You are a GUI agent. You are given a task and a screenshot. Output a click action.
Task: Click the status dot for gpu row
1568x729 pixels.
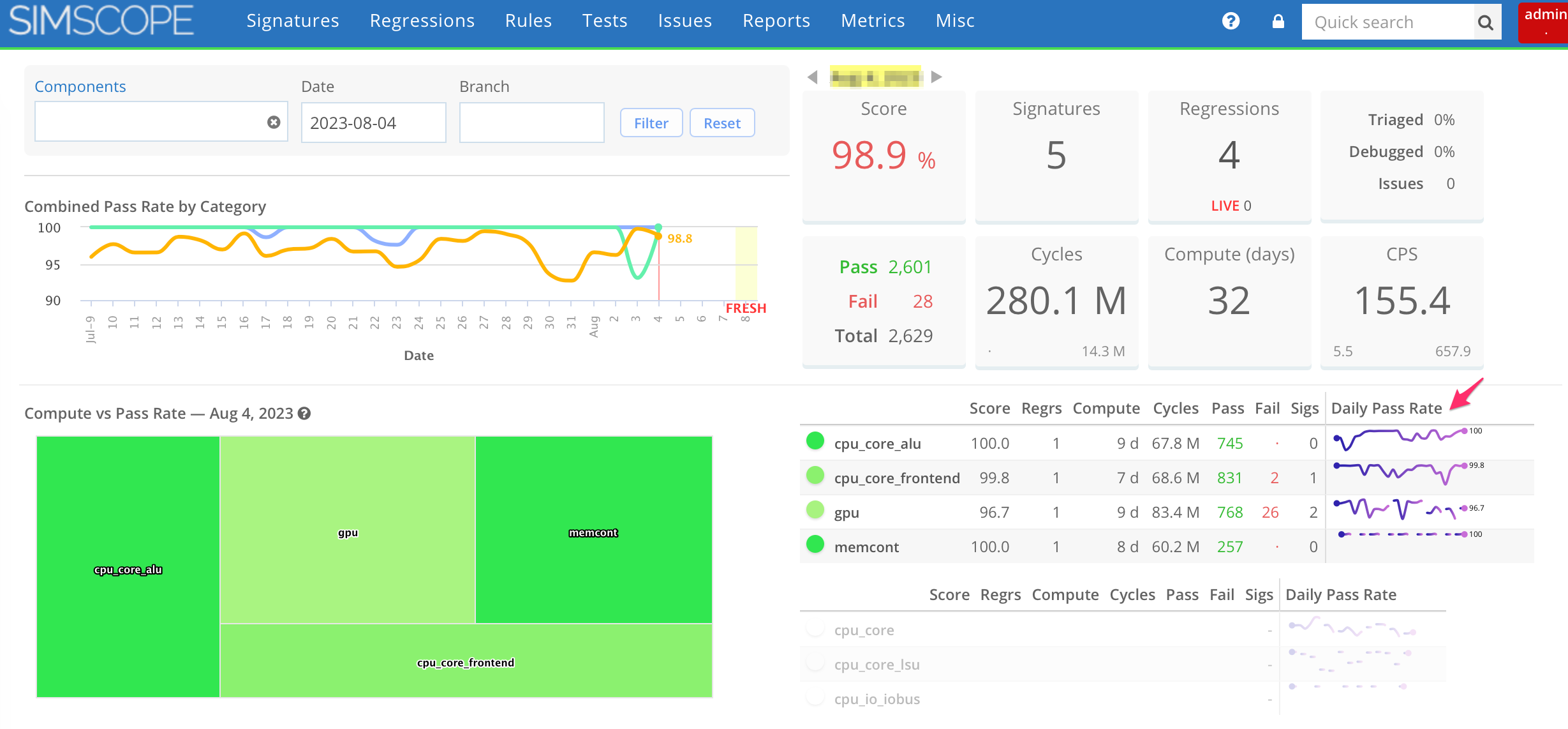(x=815, y=510)
